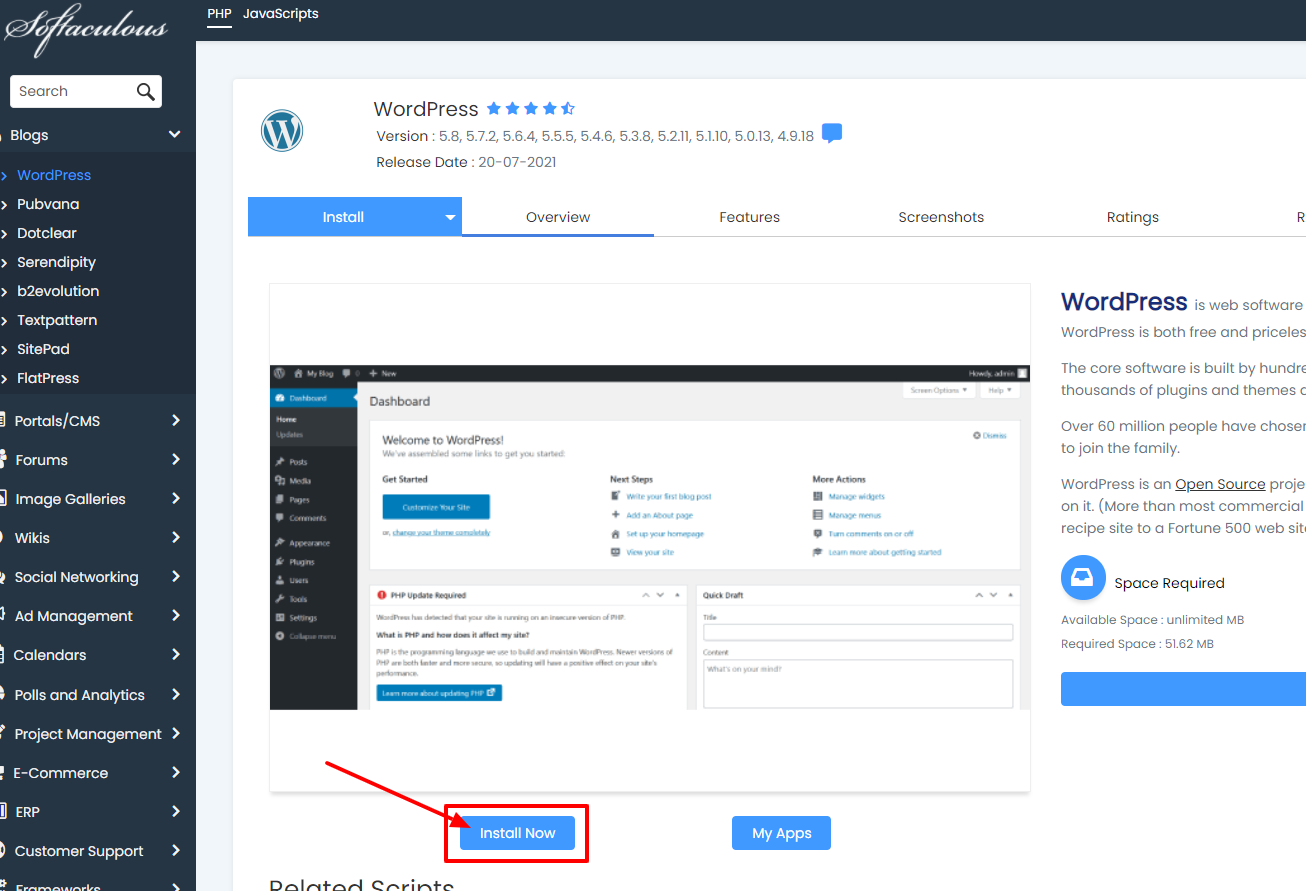Select SitePad in the Blogs list

point(43,349)
